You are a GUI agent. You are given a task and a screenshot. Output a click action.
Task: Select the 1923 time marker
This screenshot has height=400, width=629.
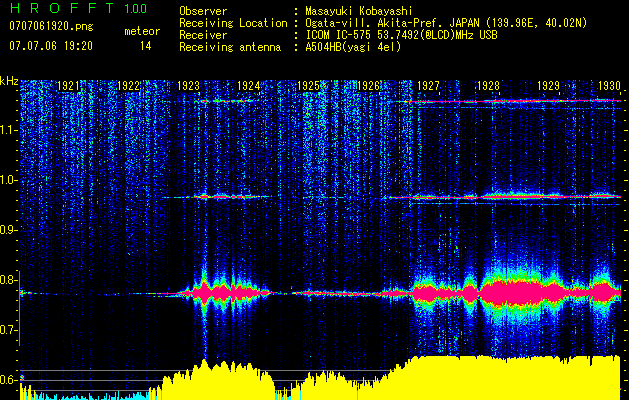coord(188,87)
